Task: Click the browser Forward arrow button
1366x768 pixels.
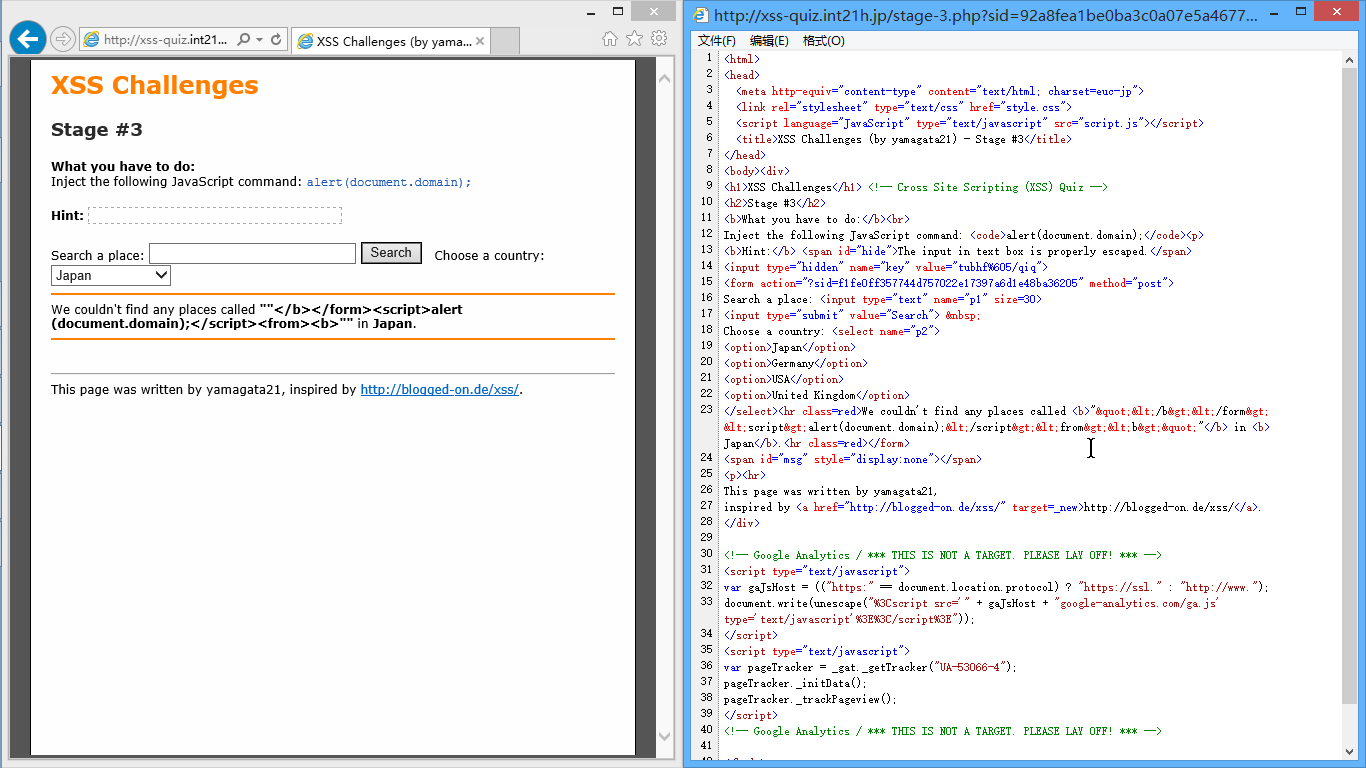Action: click(x=62, y=39)
